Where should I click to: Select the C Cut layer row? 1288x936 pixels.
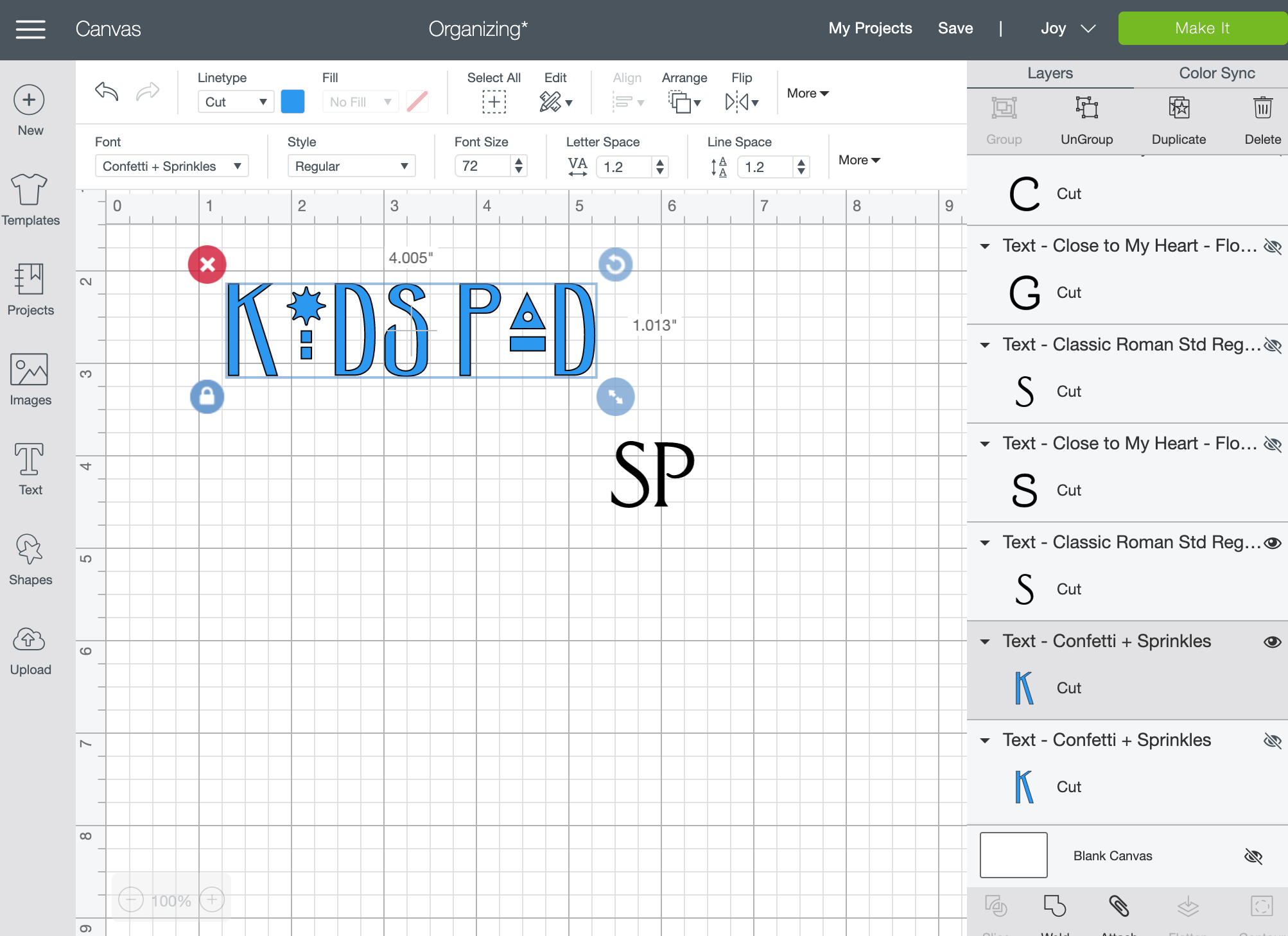coord(1127,194)
